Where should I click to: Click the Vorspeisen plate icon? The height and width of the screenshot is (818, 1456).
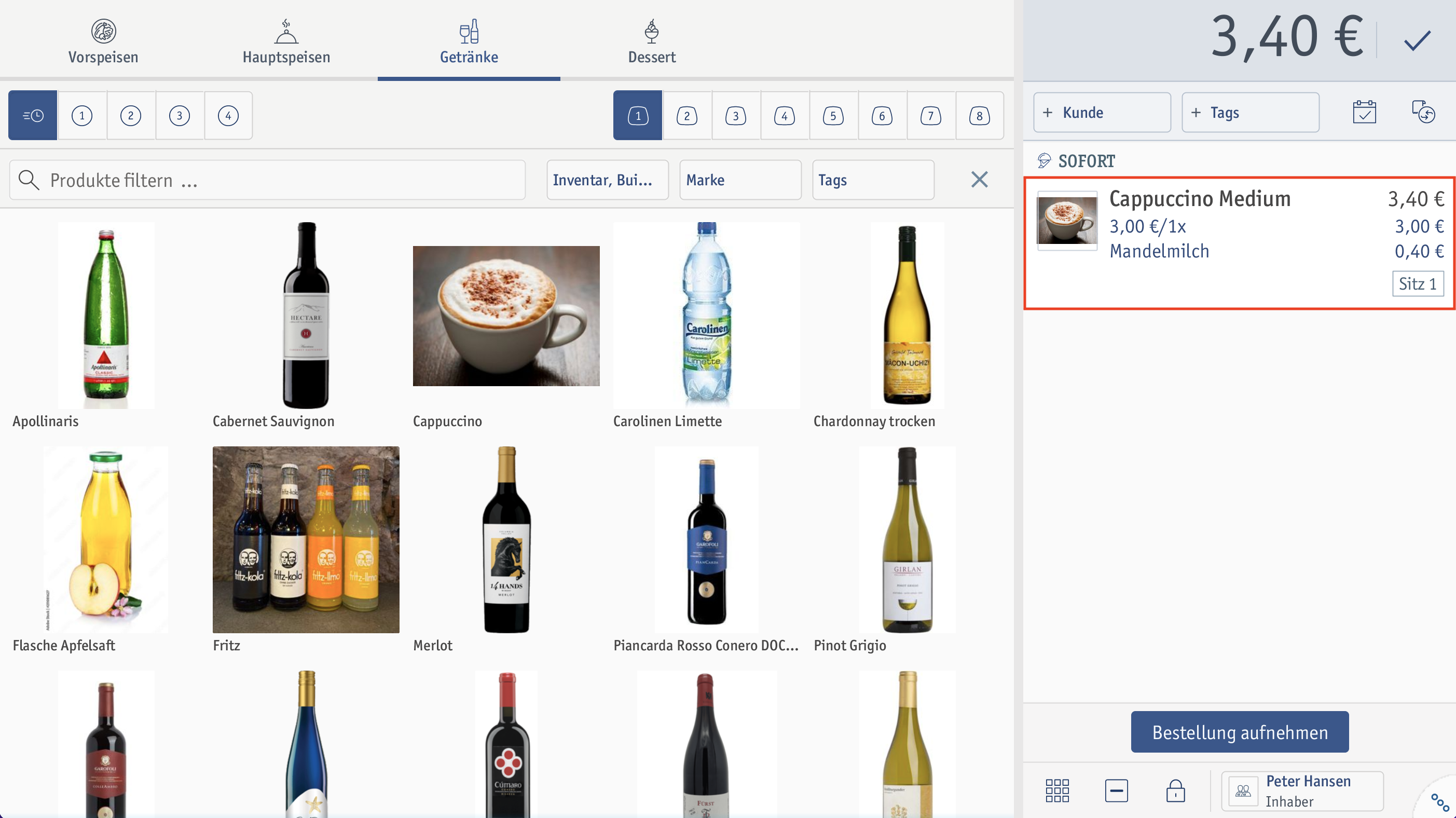click(x=103, y=31)
